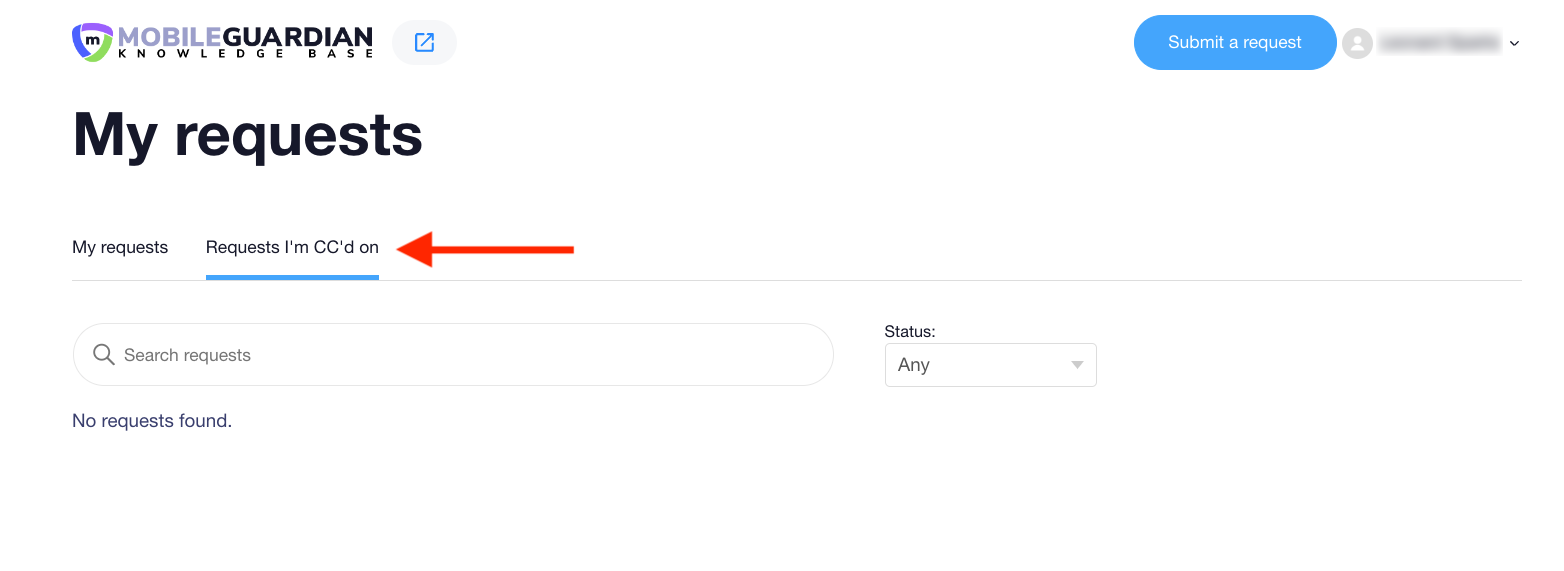Image resolution: width=1564 pixels, height=571 pixels.
Task: Switch to the My requests tab
Action: (x=120, y=247)
